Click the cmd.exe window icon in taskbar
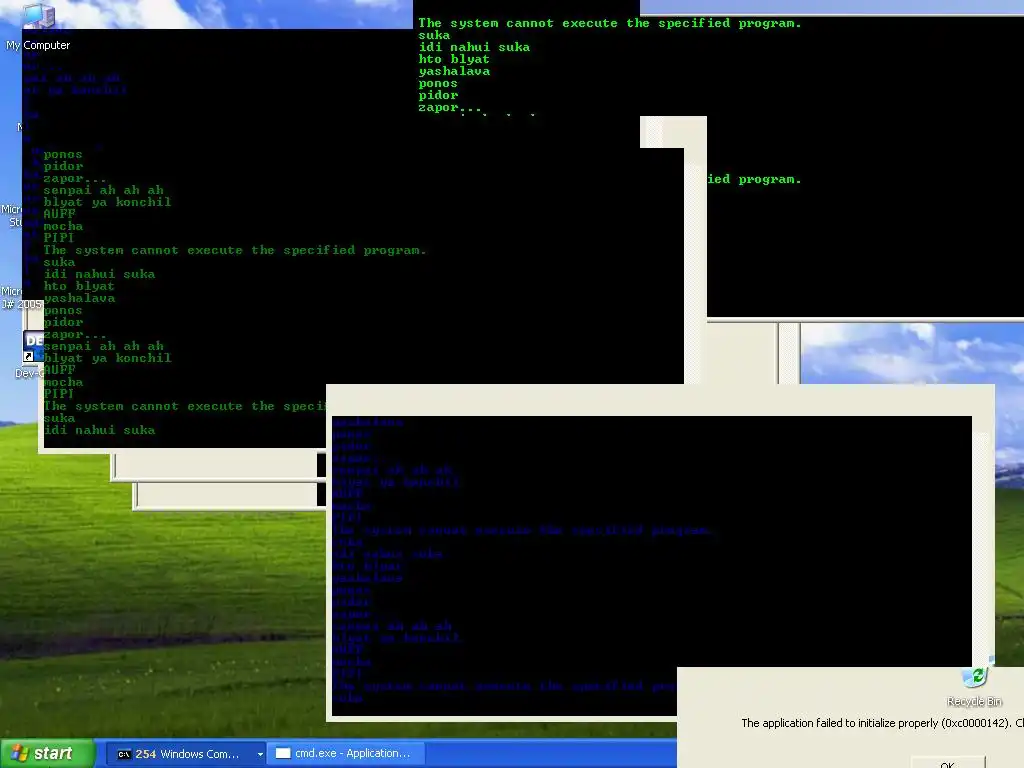This screenshot has width=1024, height=768. tap(283, 754)
